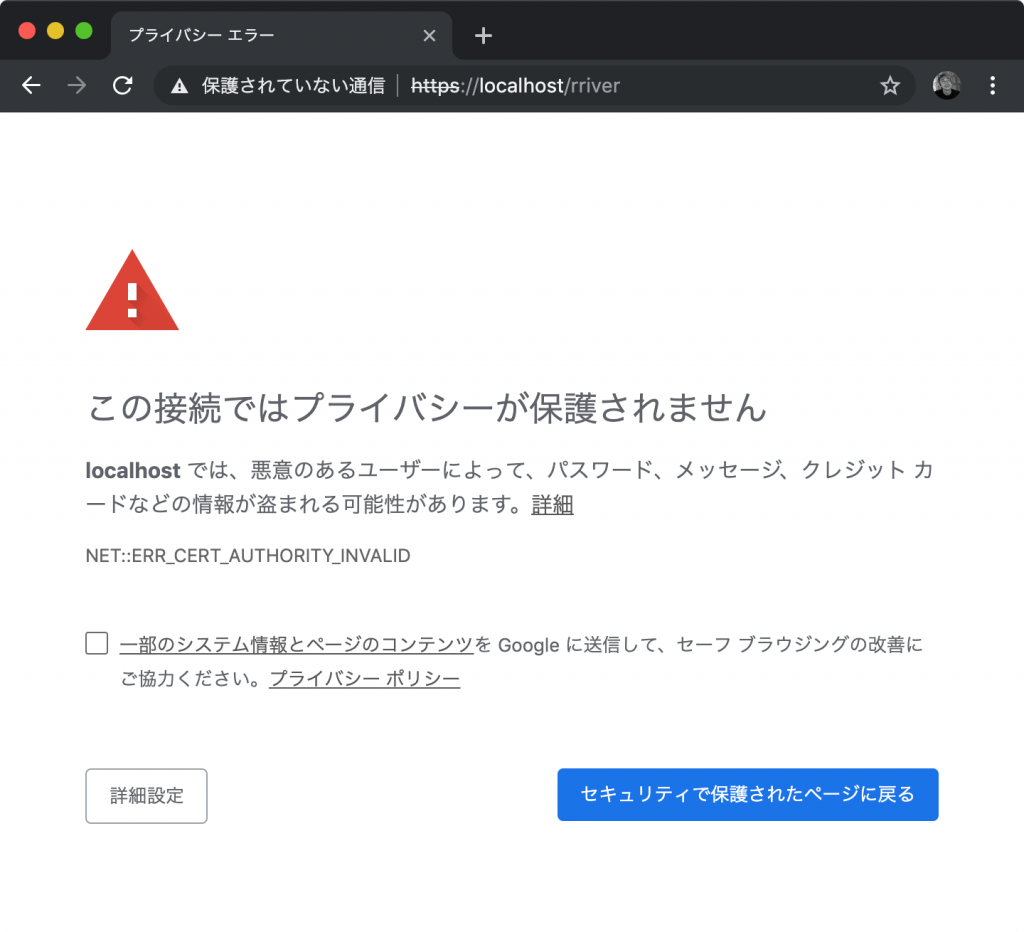This screenshot has width=1024, height=932.
Task: Open the Chrome three-dot menu
Action: 993,86
